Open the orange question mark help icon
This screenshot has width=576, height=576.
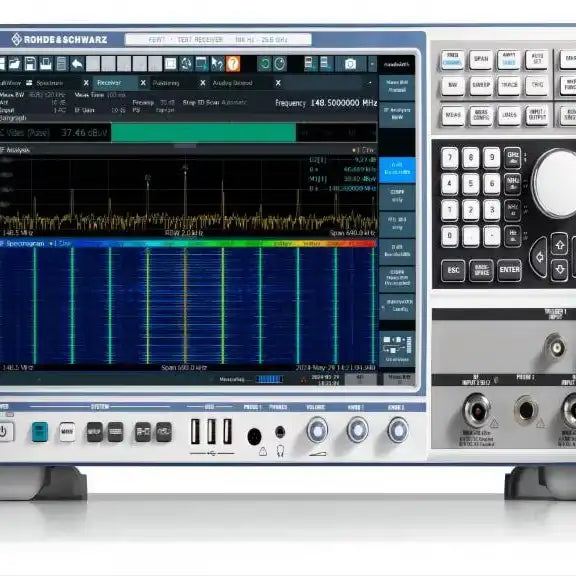click(x=233, y=64)
